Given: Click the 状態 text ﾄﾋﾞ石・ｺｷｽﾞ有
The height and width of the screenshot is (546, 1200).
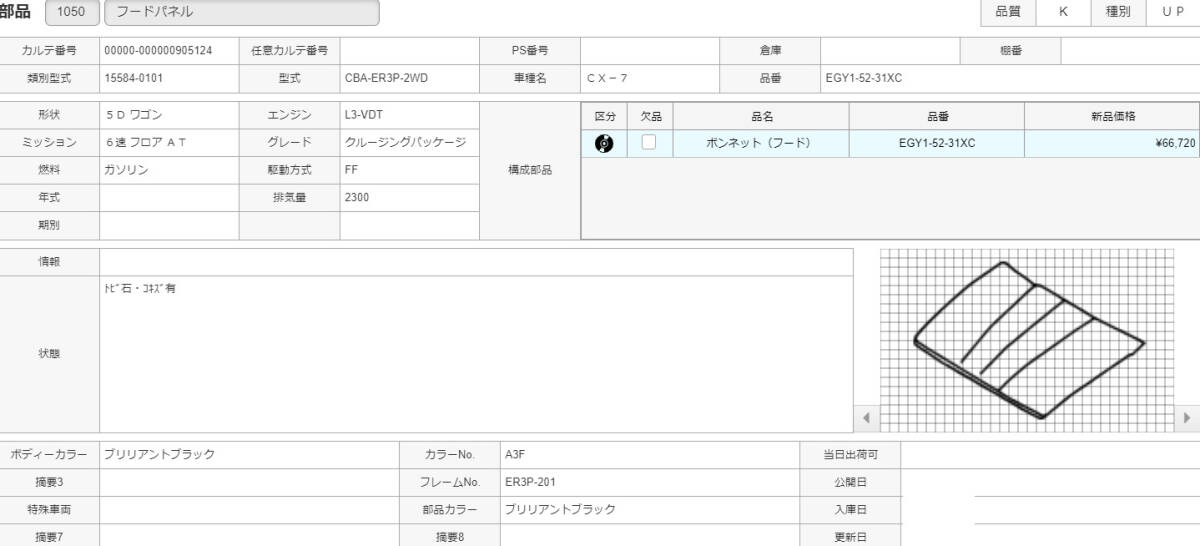Looking at the screenshot, I should pyautogui.click(x=139, y=289).
